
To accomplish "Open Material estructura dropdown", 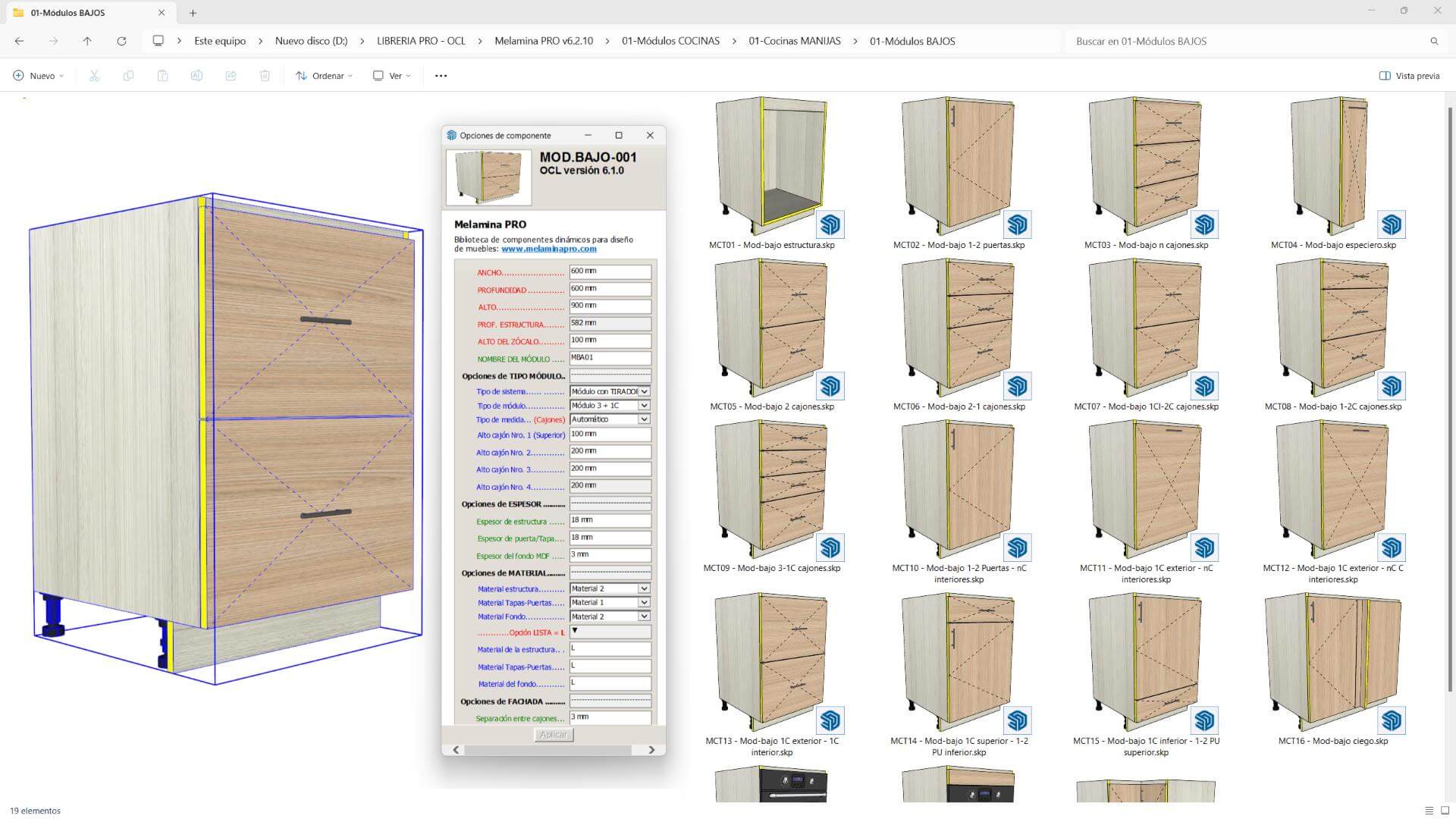I will click(x=610, y=588).
